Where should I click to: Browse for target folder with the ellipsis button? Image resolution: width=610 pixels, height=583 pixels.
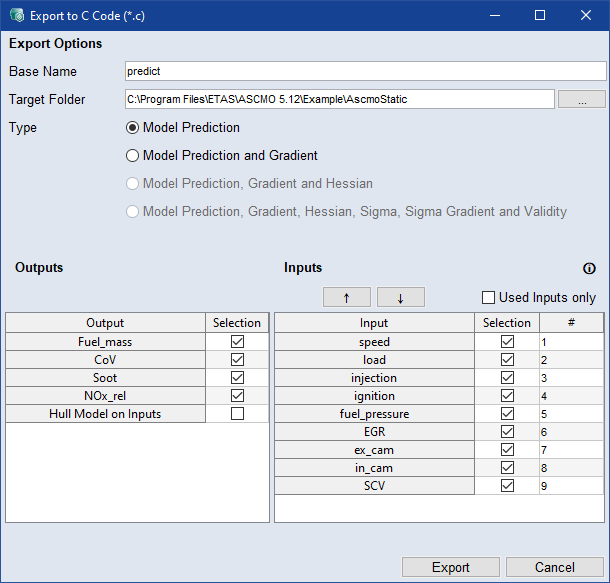581,99
